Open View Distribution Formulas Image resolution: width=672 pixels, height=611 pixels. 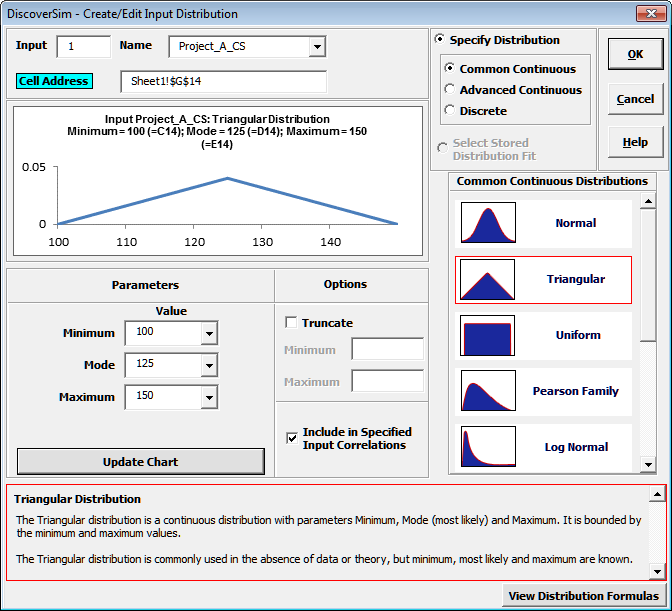(x=583, y=597)
